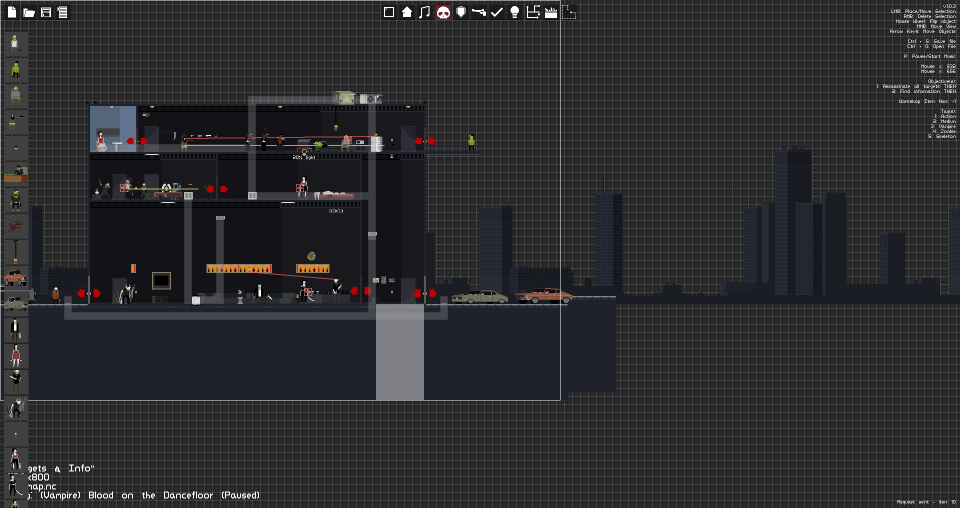
Task: Select the woman in red dress sprite
Action: [x=15, y=356]
